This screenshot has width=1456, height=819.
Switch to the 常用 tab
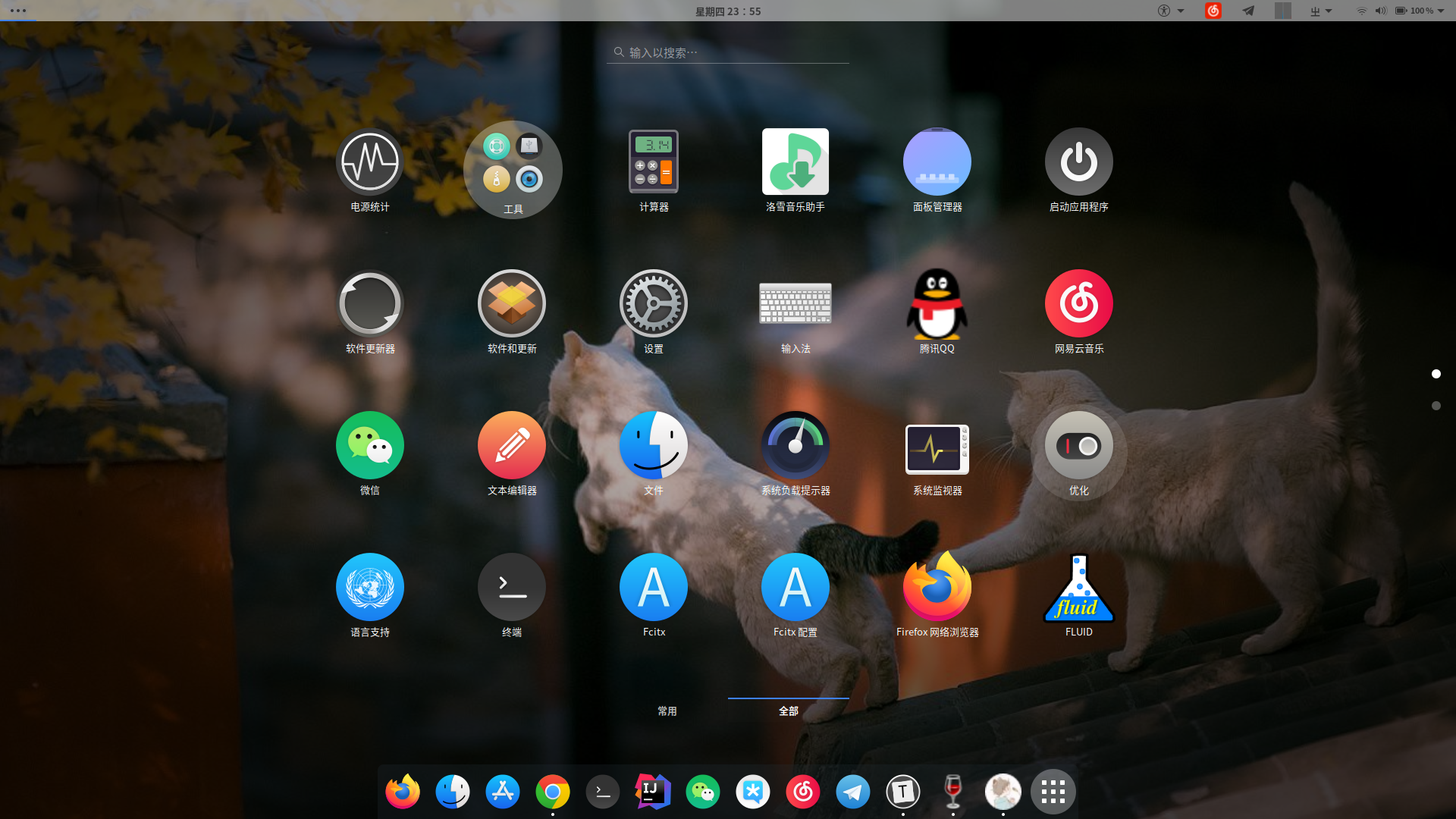(667, 711)
